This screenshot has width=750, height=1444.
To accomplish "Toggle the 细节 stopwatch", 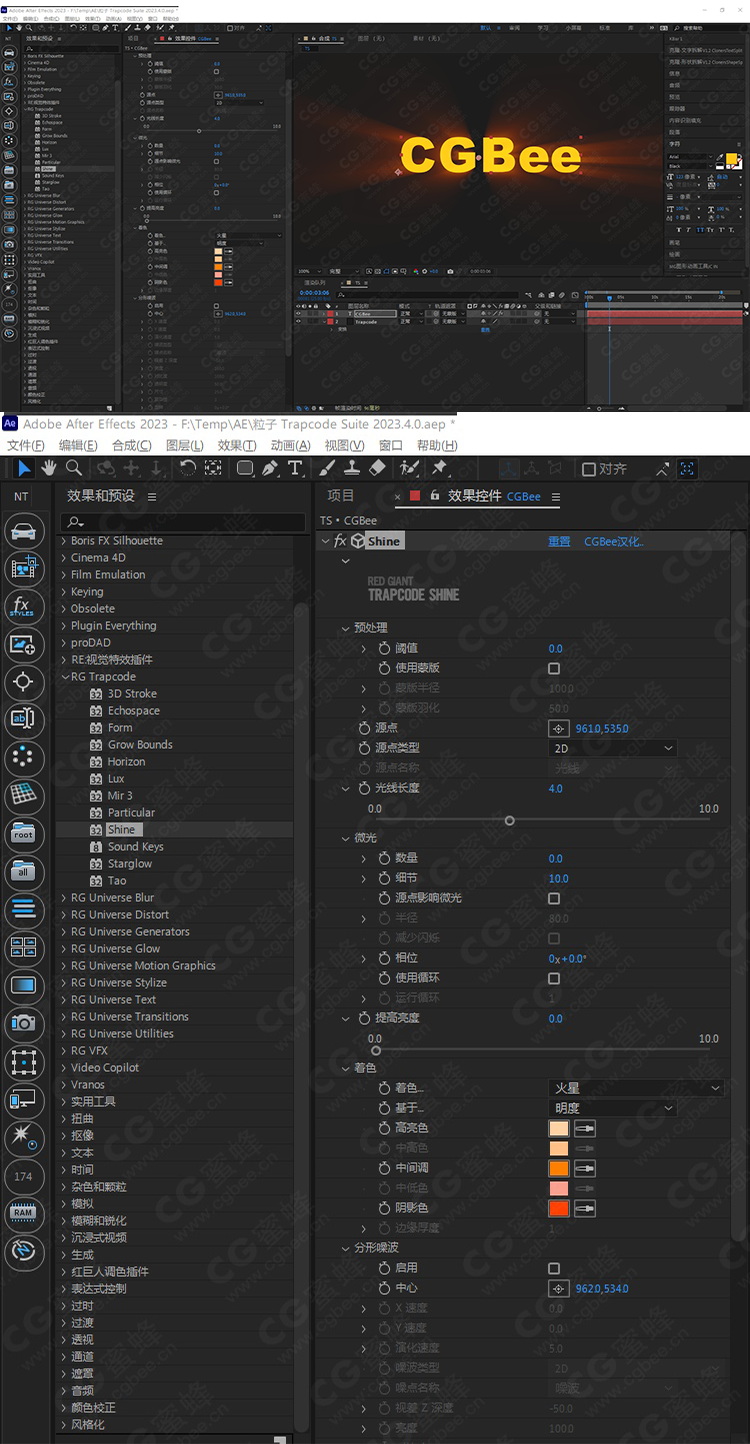I will coord(385,879).
